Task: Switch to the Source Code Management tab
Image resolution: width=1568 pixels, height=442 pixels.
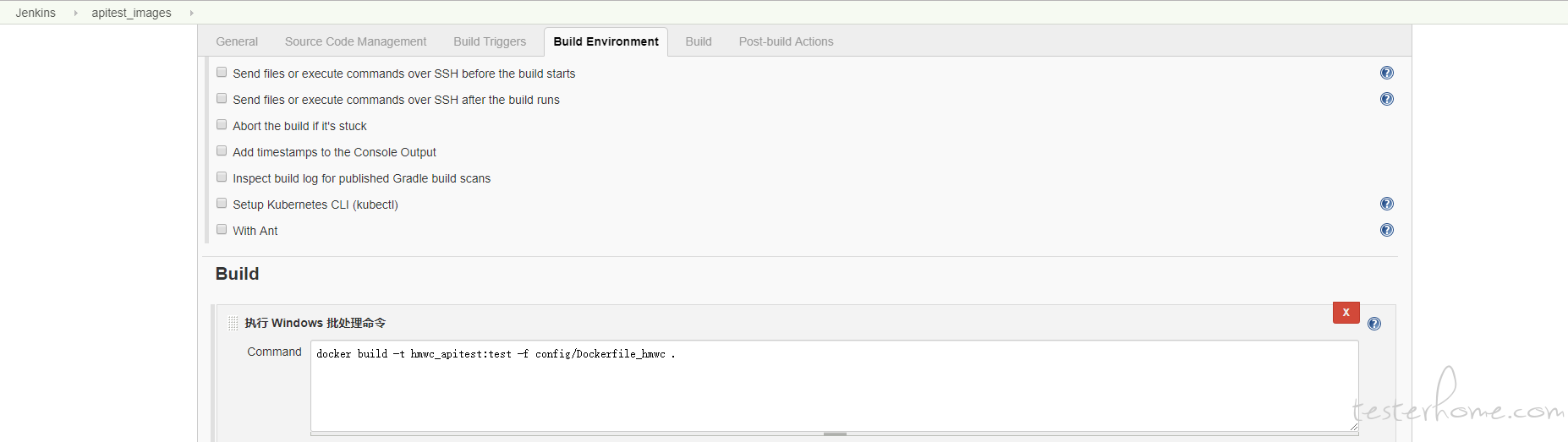Action: pyautogui.click(x=355, y=41)
